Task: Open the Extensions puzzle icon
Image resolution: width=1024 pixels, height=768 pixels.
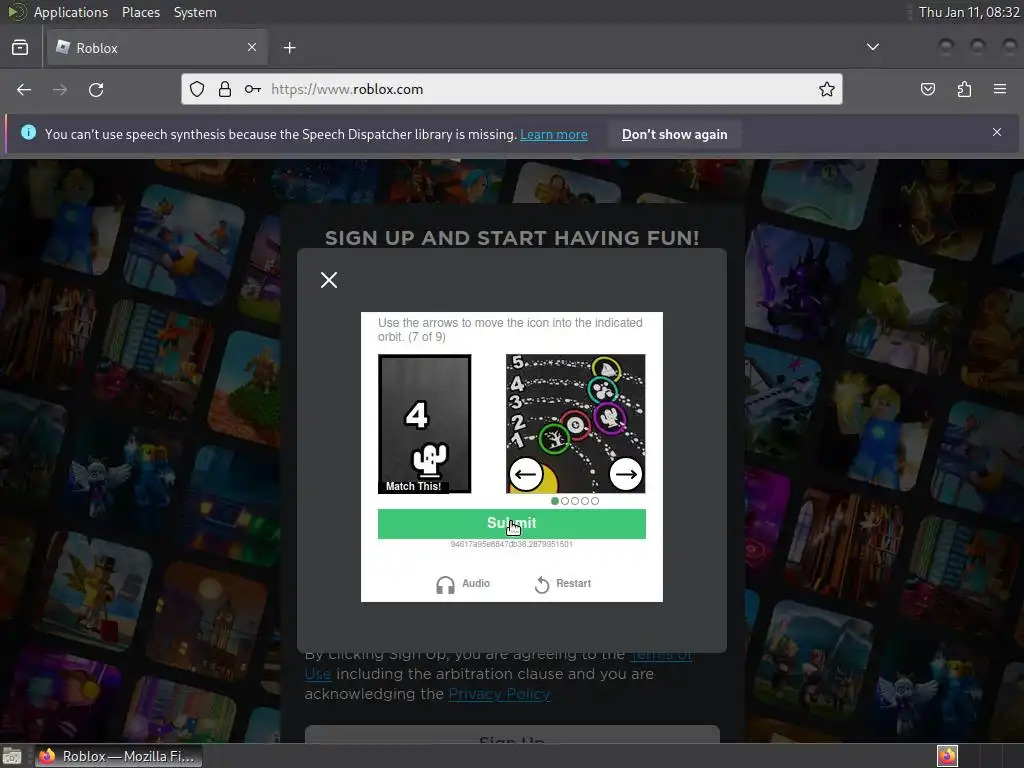Action: pos(965,89)
